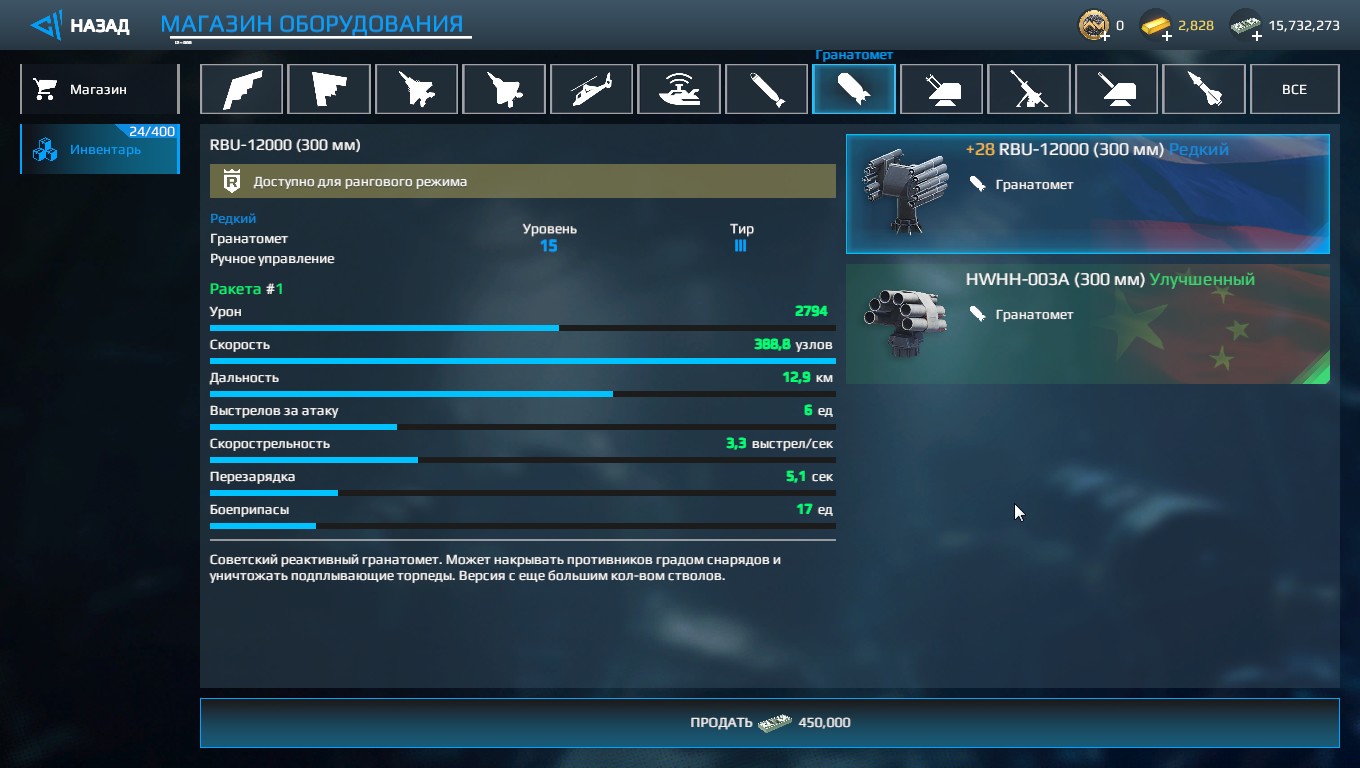Click the Урон damage stat bar
The height and width of the screenshot is (768, 1360).
pos(522,327)
